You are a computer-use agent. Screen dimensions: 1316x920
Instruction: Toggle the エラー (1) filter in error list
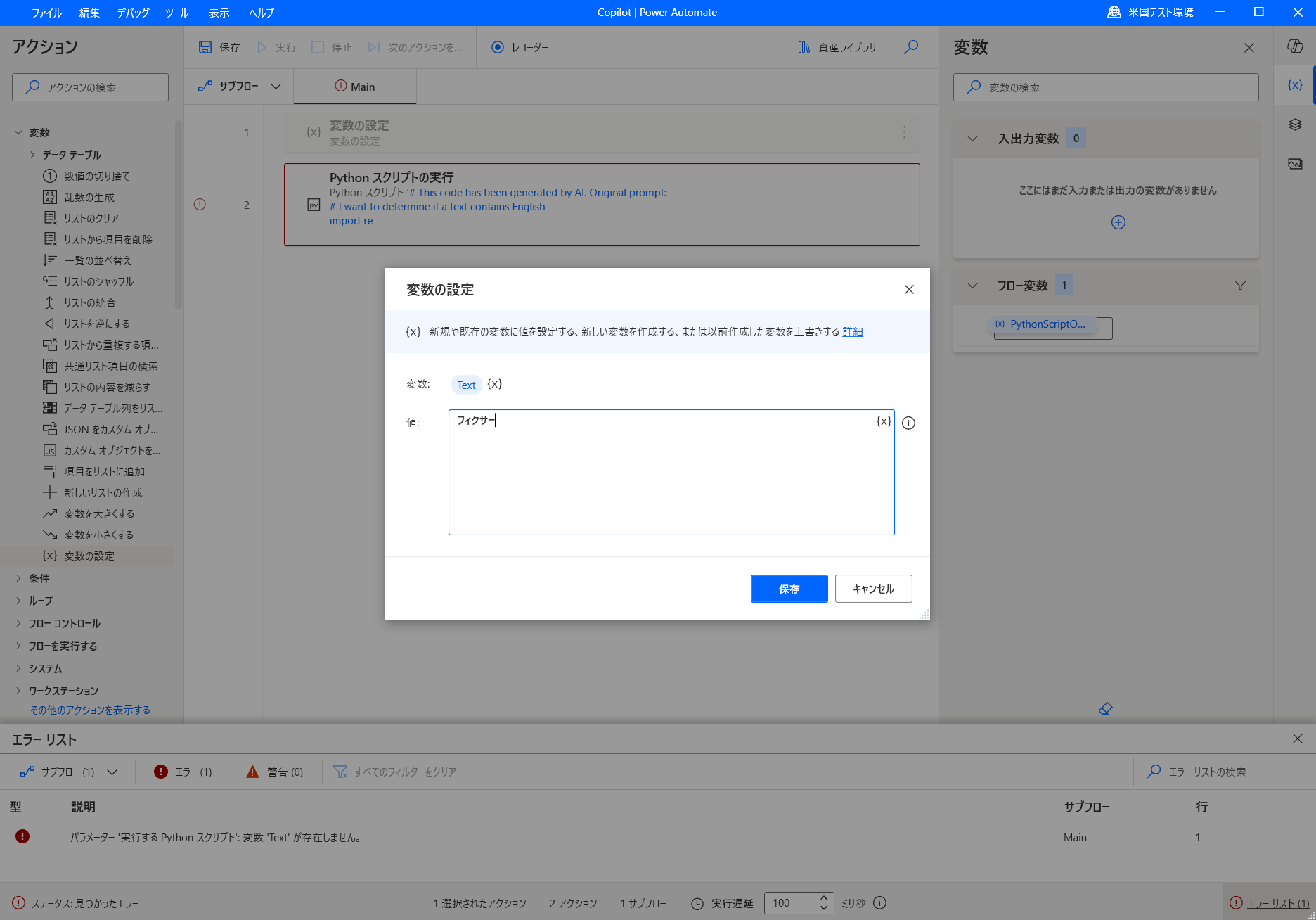pyautogui.click(x=183, y=772)
